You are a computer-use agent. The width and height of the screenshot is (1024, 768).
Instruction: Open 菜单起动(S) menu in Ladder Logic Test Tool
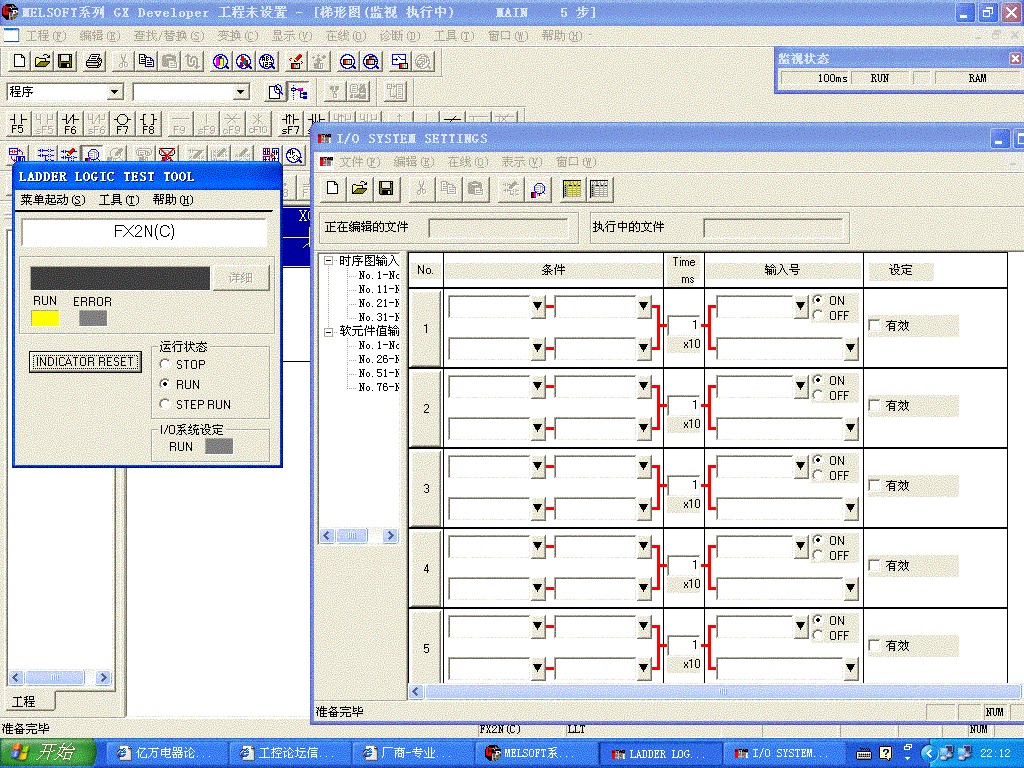(x=53, y=200)
